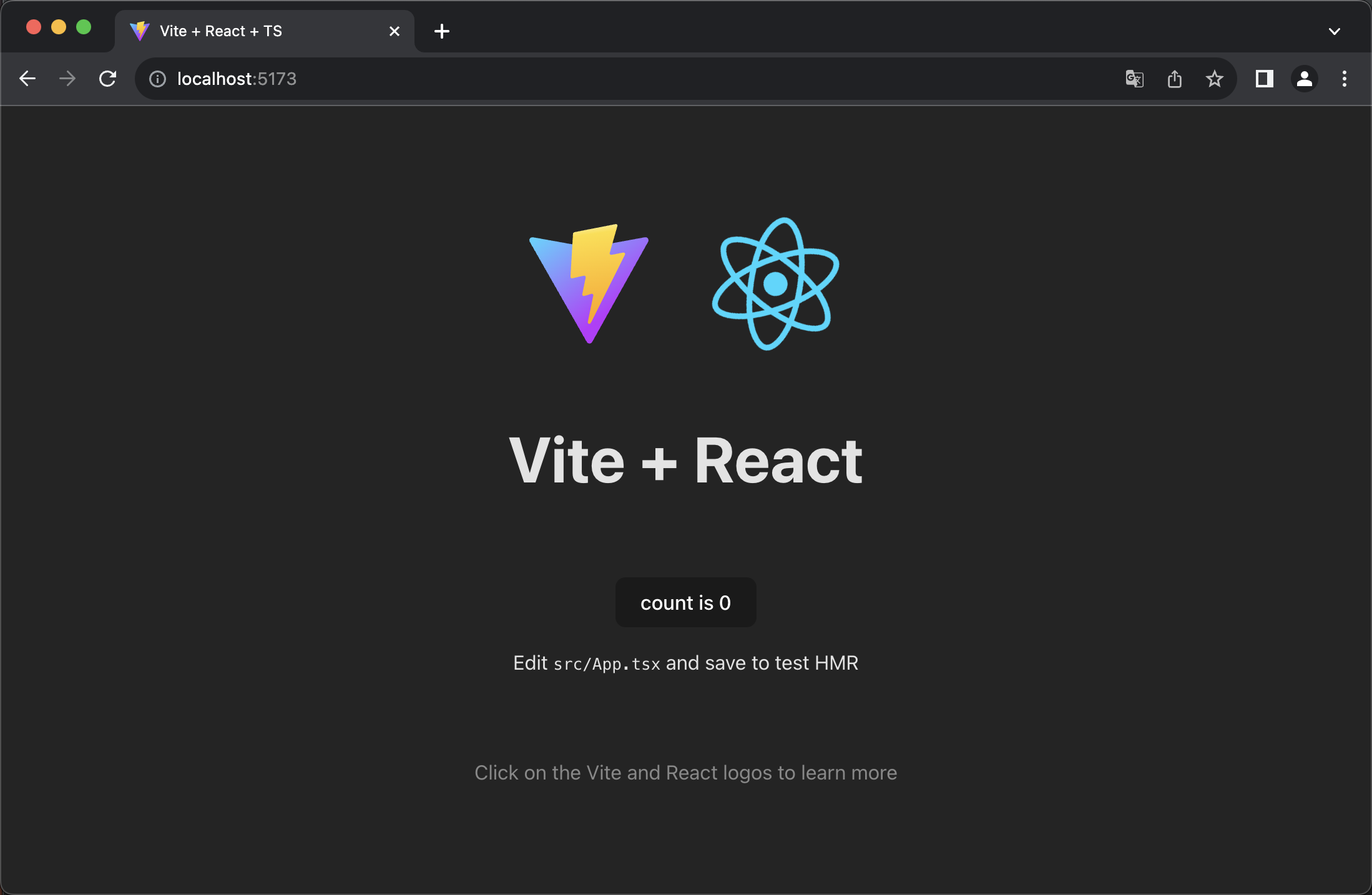Share this page via share icon

point(1175,79)
